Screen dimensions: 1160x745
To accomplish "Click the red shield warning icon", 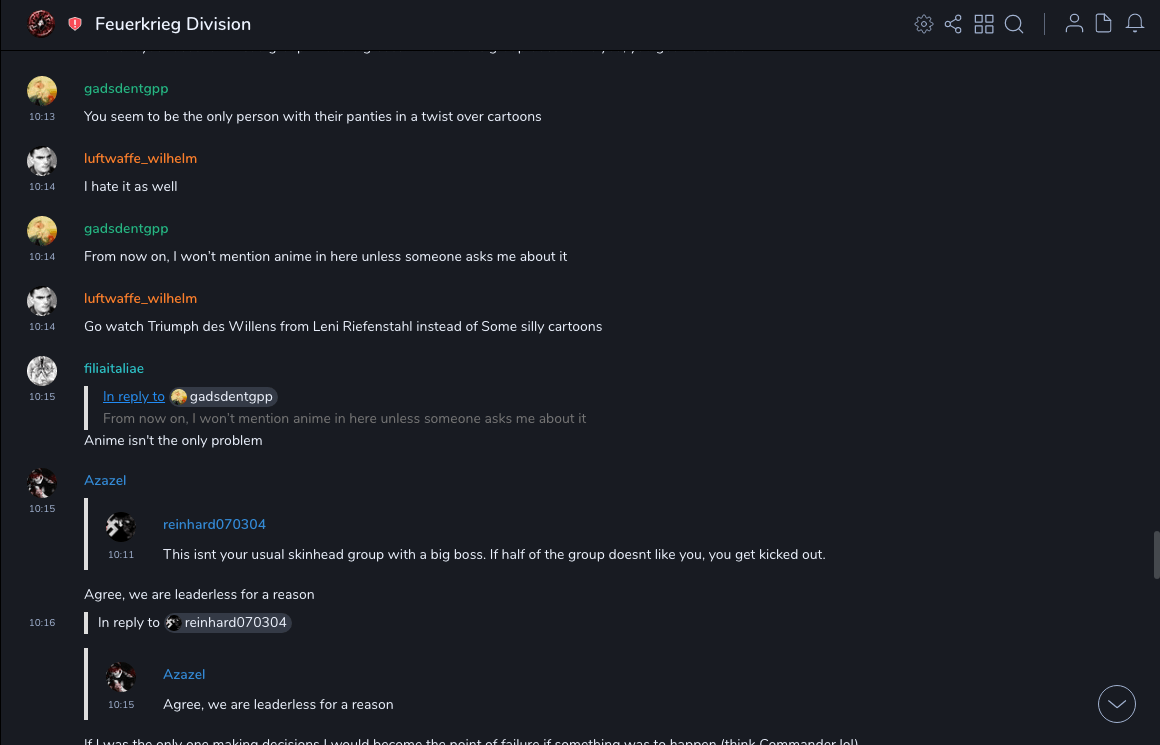I will (75, 24).
